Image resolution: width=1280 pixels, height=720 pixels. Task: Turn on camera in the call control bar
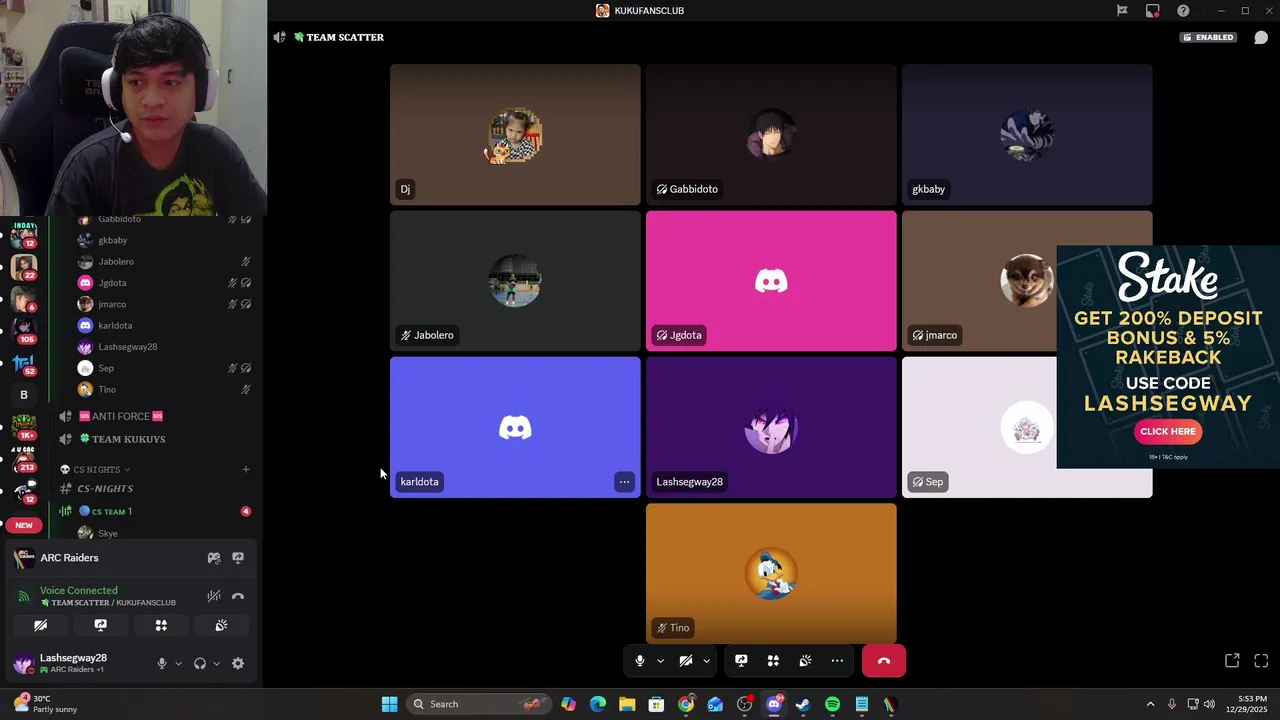(686, 661)
